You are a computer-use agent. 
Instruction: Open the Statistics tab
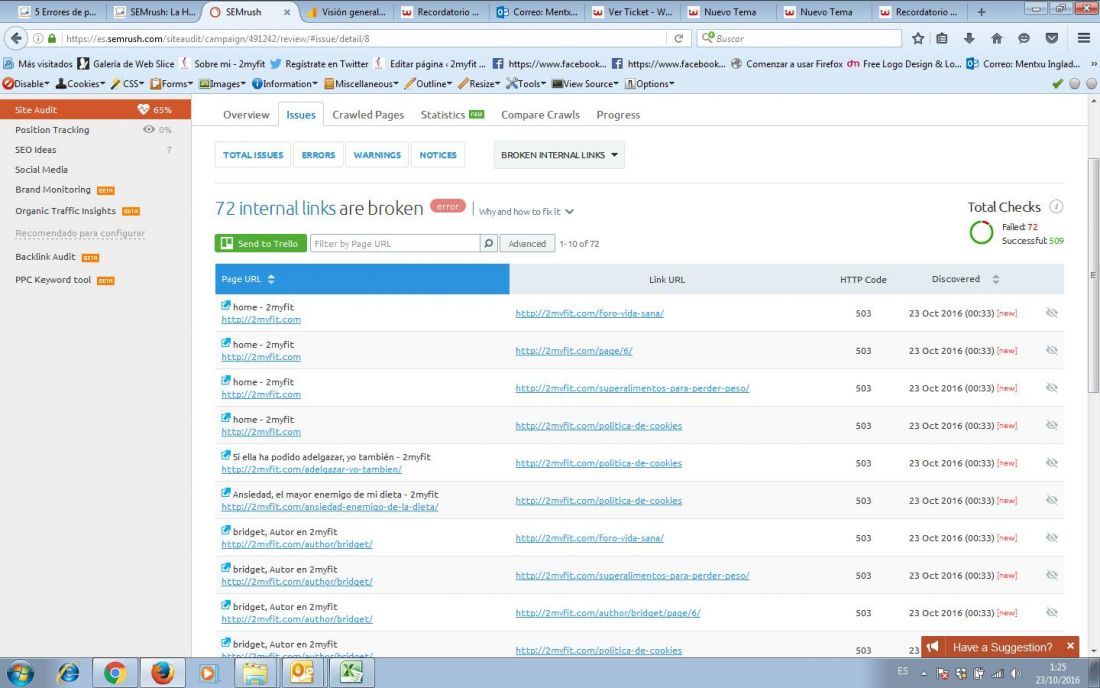point(452,115)
